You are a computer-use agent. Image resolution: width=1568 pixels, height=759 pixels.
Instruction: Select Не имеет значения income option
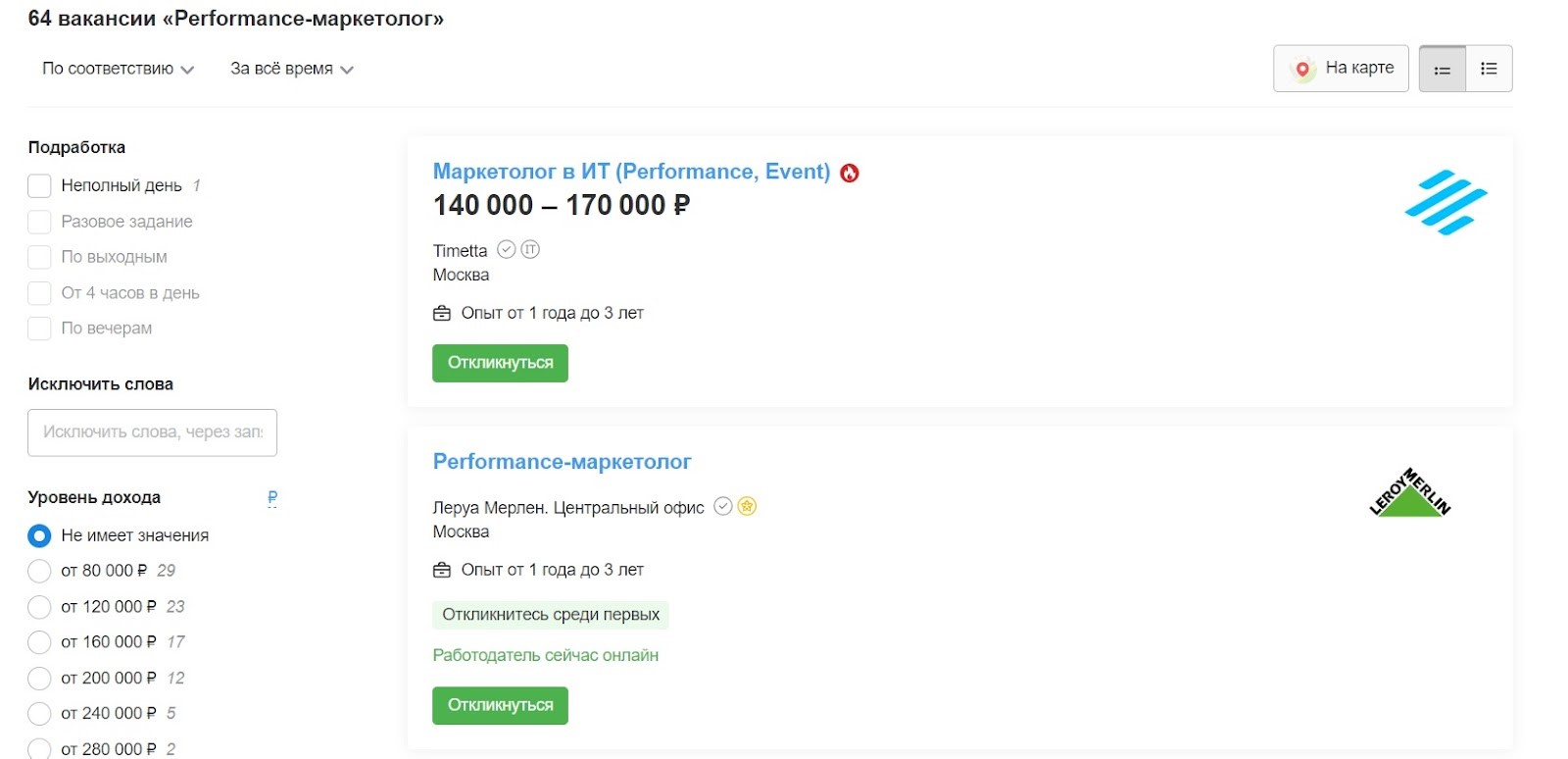(x=39, y=535)
